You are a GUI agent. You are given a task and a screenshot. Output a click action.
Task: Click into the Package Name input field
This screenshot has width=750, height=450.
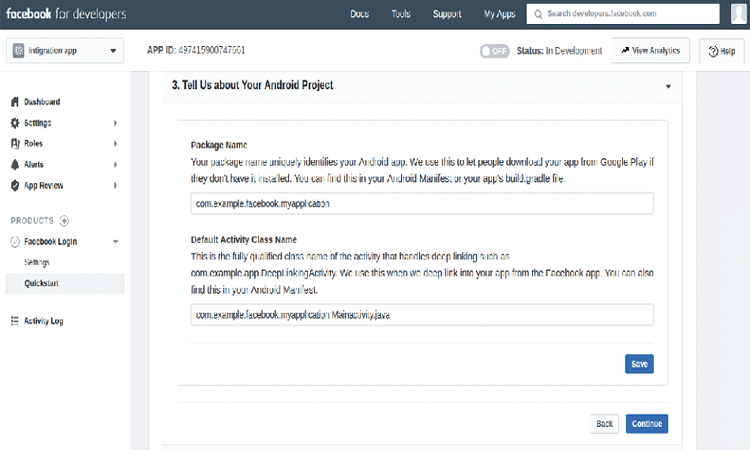pyautogui.click(x=422, y=203)
